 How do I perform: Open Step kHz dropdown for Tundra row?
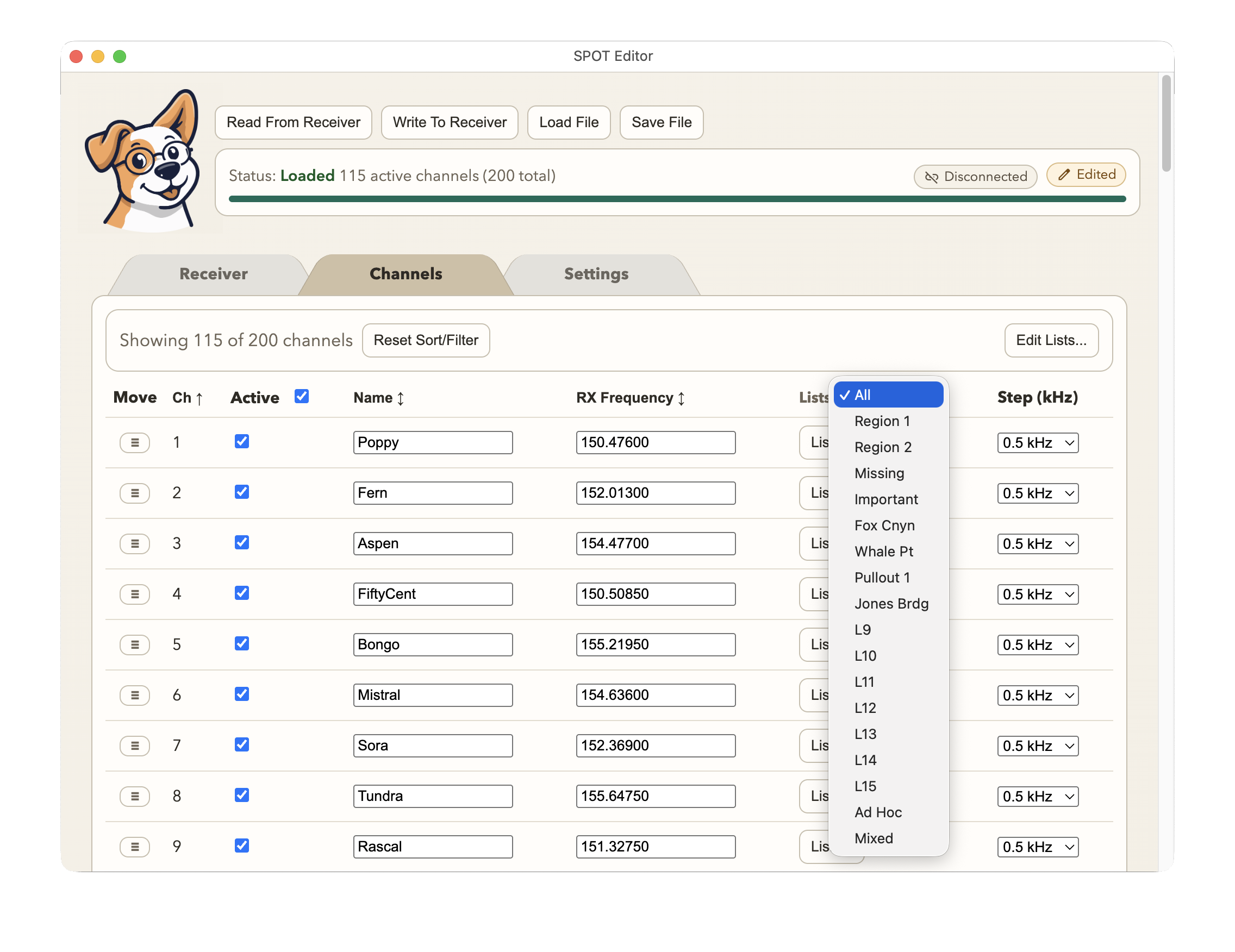(1038, 797)
